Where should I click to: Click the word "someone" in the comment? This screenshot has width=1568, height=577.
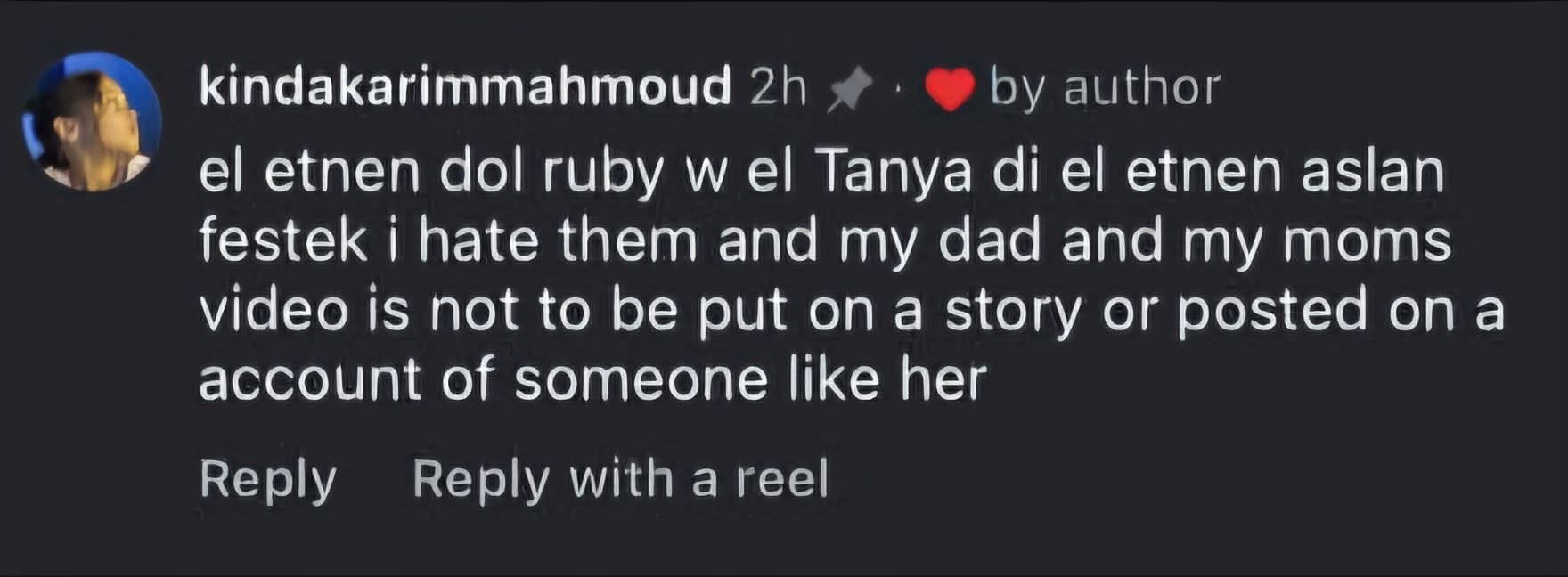click(641, 379)
